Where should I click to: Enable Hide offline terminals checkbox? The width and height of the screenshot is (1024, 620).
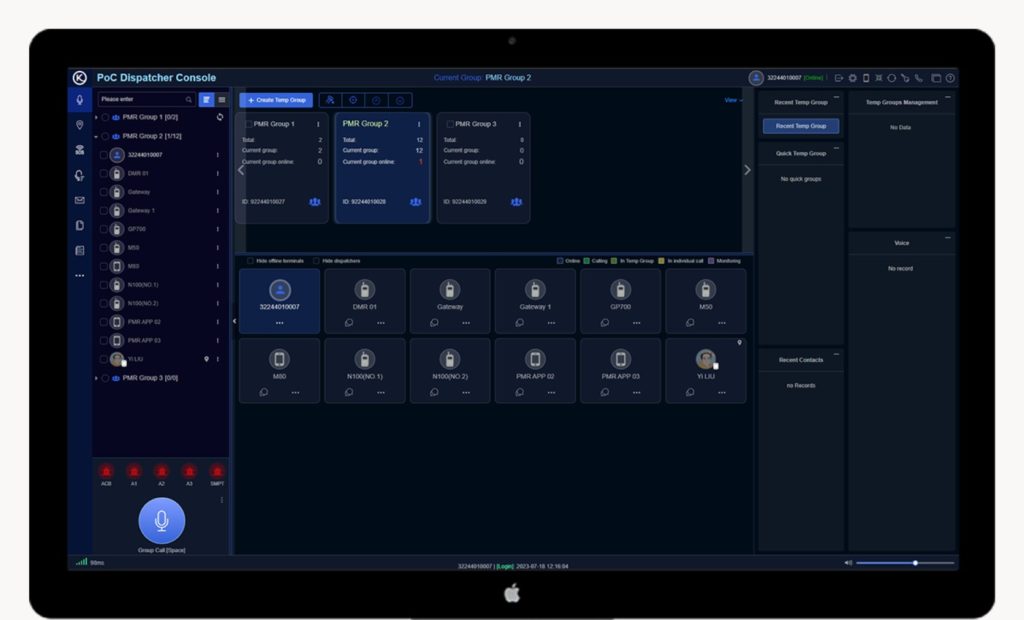click(x=250, y=261)
